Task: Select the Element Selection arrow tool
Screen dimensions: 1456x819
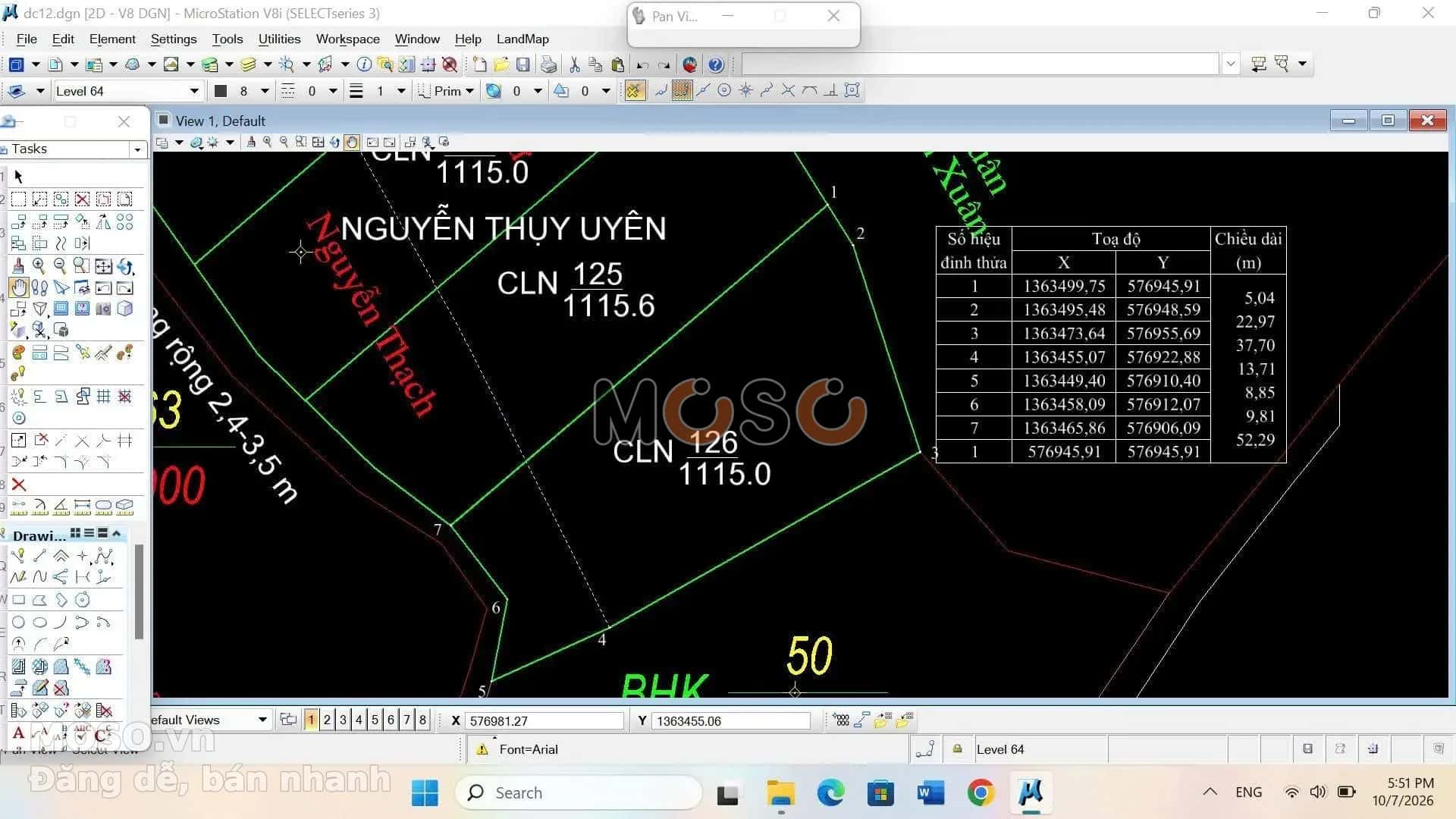Action: pyautogui.click(x=18, y=177)
